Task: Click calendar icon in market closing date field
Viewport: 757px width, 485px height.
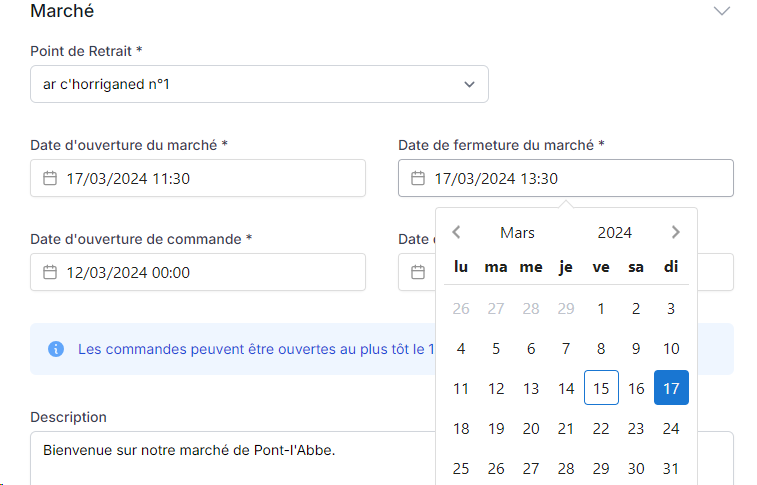Action: 418,178
